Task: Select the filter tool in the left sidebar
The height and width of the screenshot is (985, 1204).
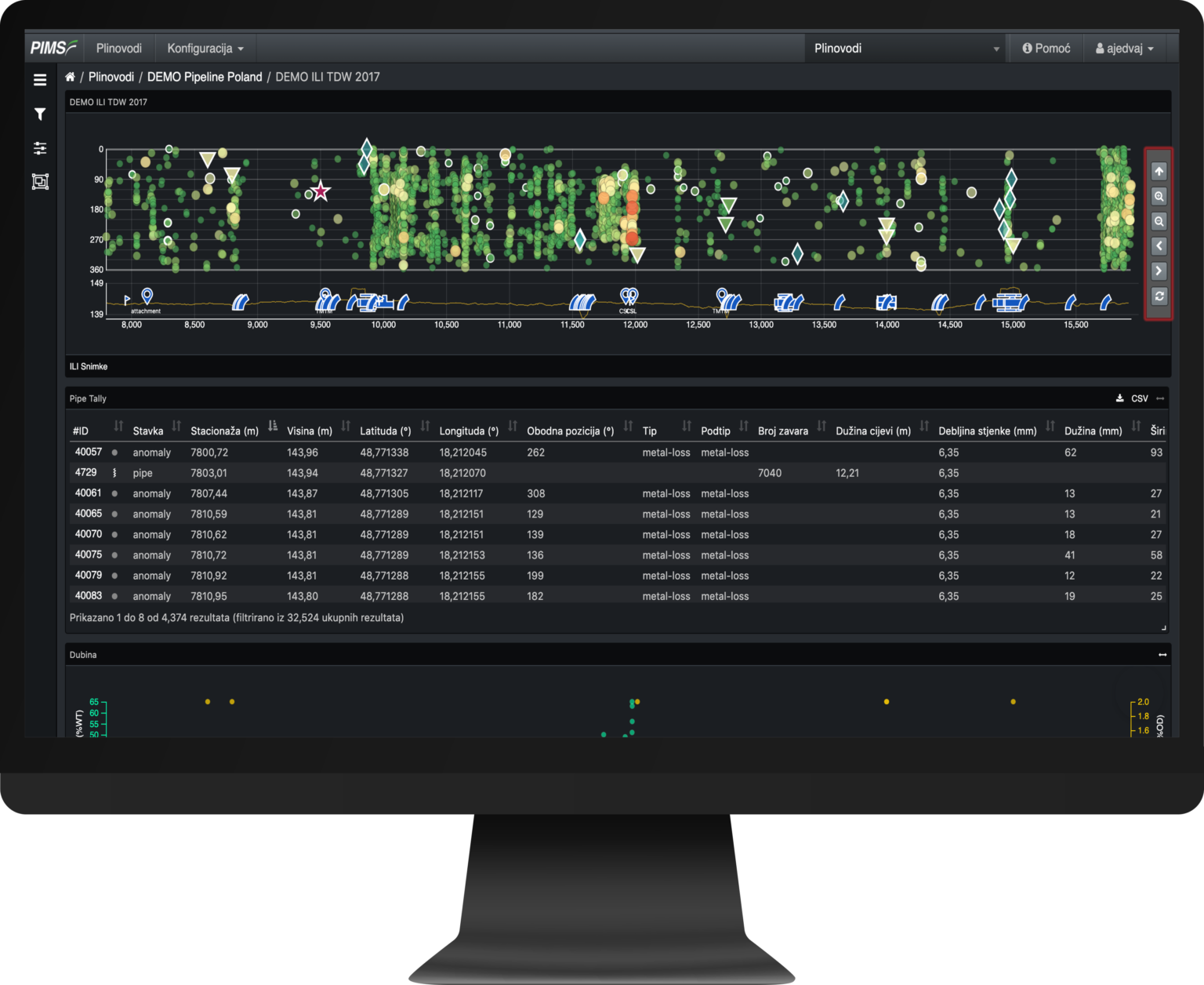Action: pos(39,114)
